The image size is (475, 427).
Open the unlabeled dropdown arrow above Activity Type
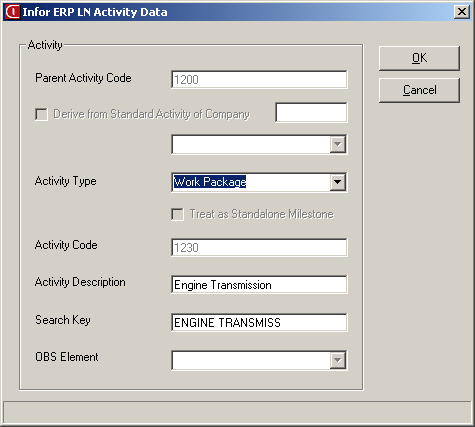click(338, 144)
